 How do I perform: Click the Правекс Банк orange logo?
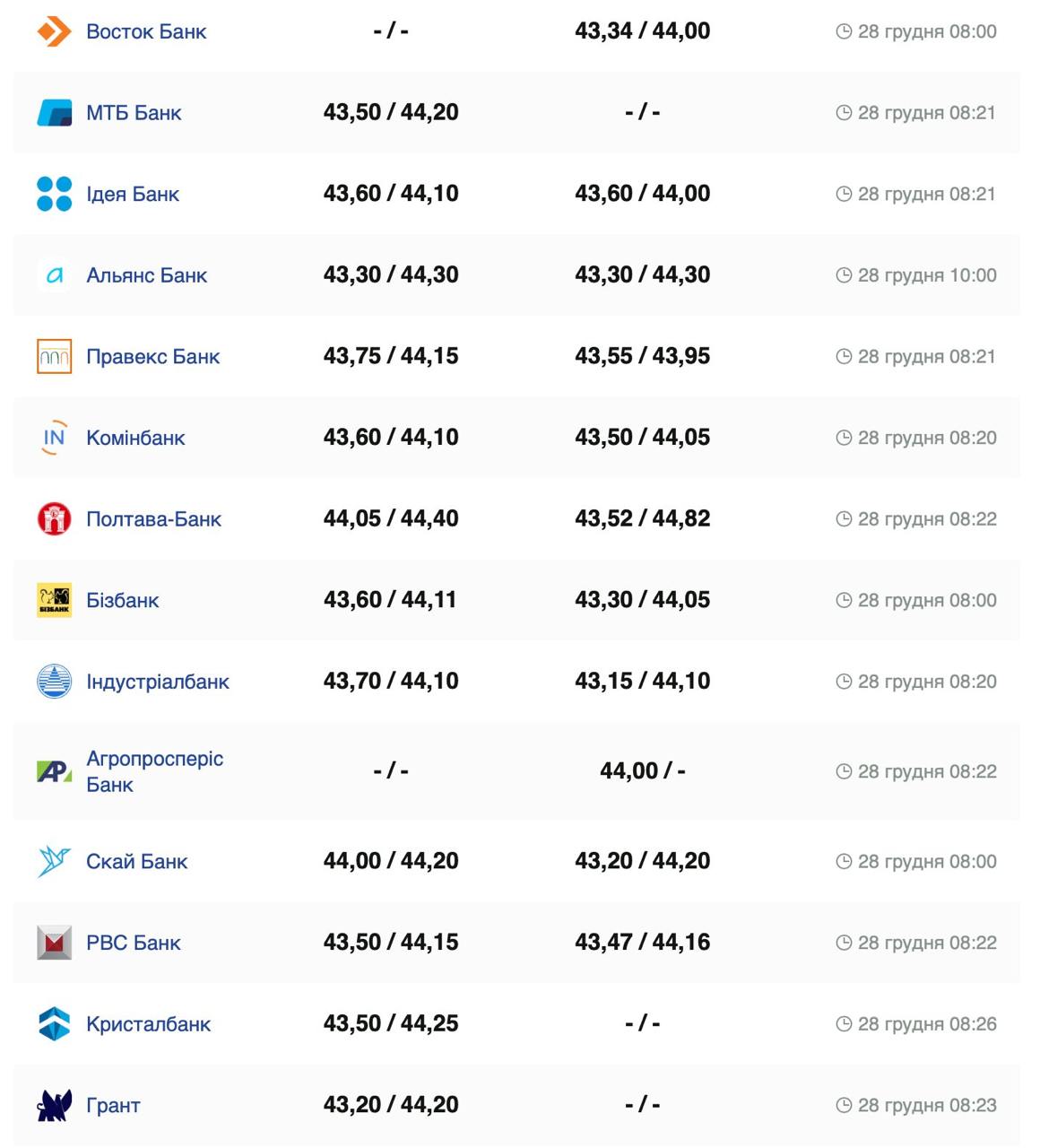coord(54,357)
